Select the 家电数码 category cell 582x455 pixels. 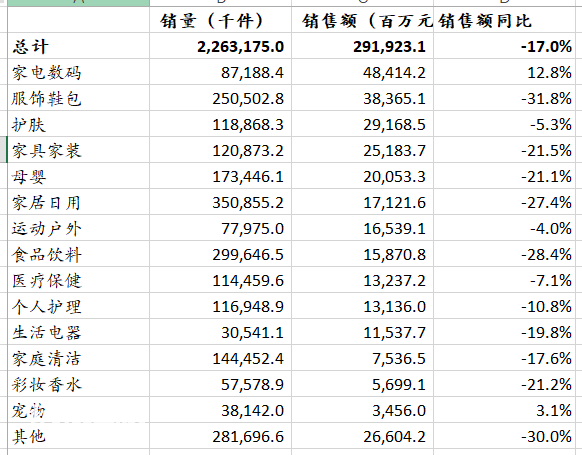pyautogui.click(x=78, y=72)
